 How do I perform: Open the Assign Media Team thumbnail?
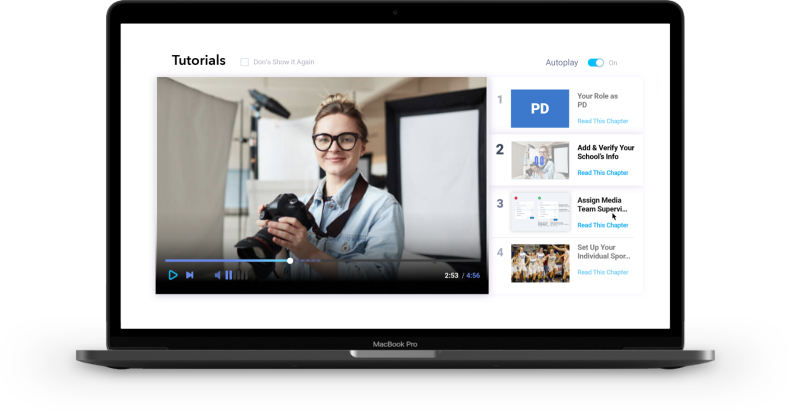(x=540, y=212)
